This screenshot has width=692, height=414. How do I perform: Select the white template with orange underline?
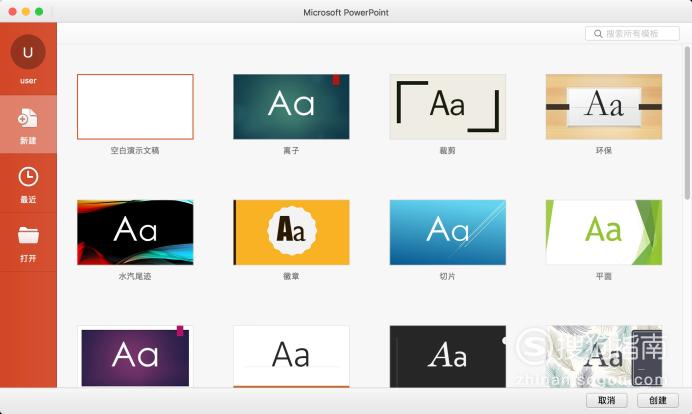pyautogui.click(x=291, y=357)
